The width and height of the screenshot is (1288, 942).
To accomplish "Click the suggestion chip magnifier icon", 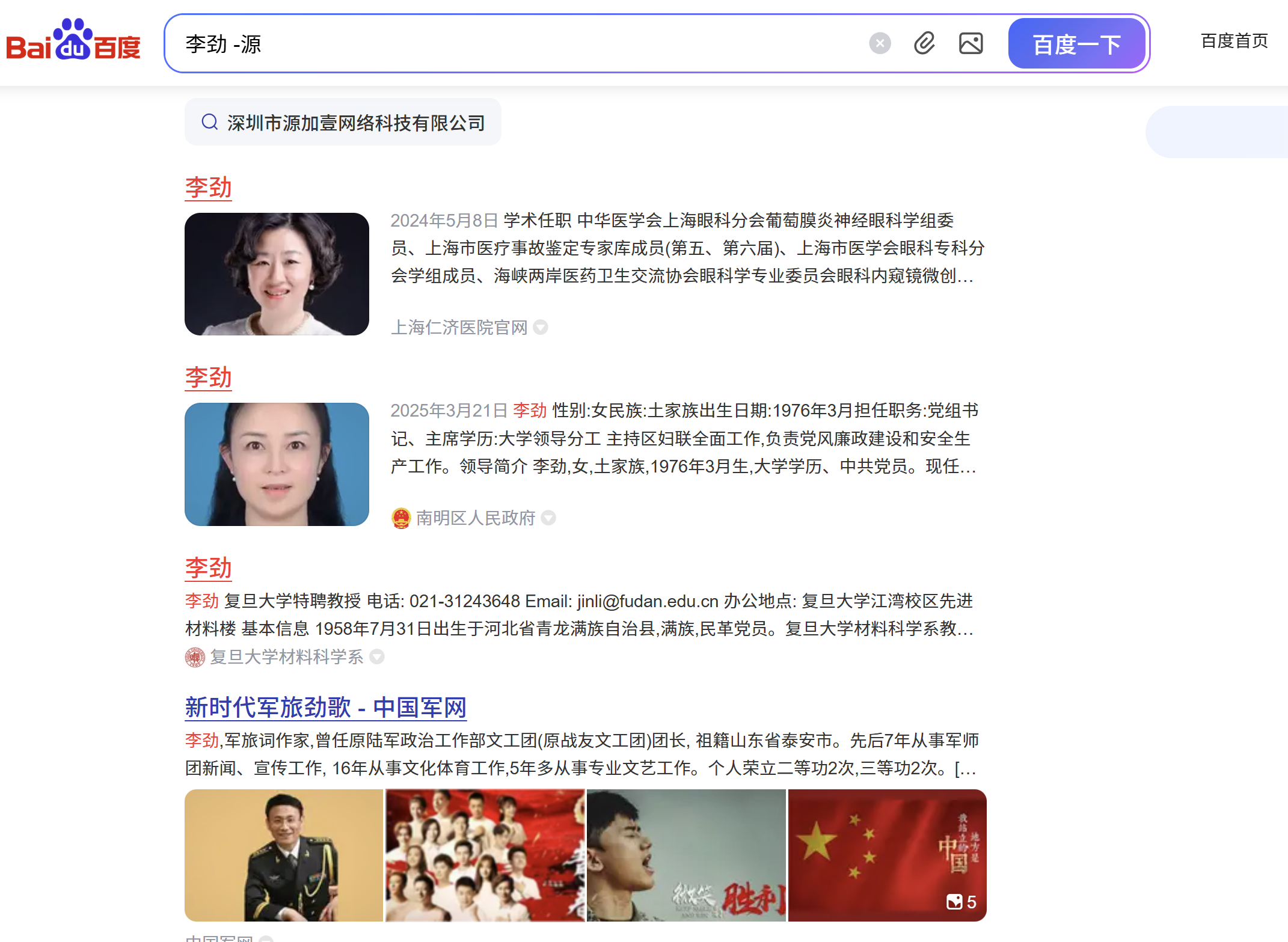I will pyautogui.click(x=209, y=122).
